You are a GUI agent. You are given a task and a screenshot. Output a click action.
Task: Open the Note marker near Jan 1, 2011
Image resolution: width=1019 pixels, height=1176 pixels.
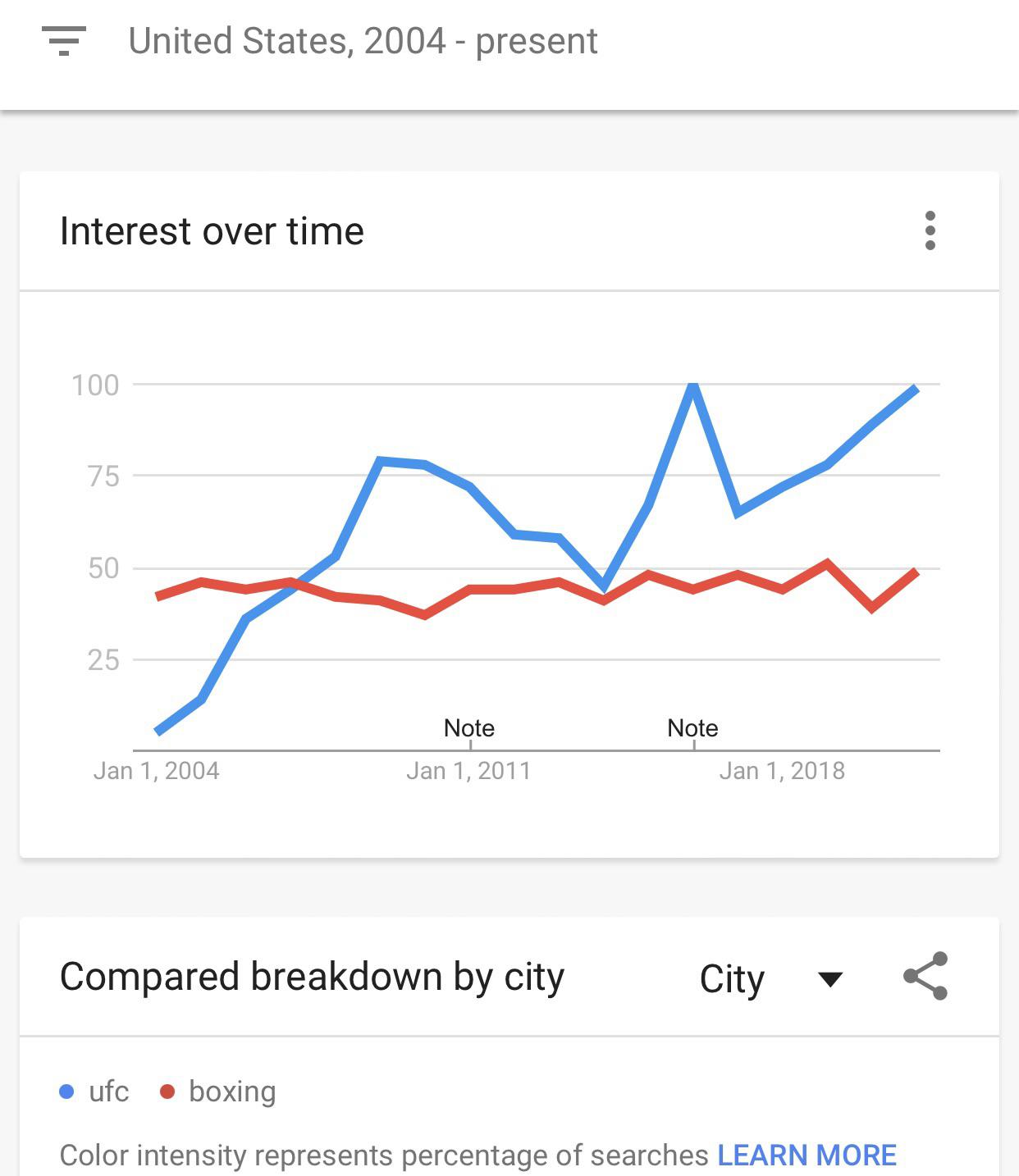pos(469,728)
